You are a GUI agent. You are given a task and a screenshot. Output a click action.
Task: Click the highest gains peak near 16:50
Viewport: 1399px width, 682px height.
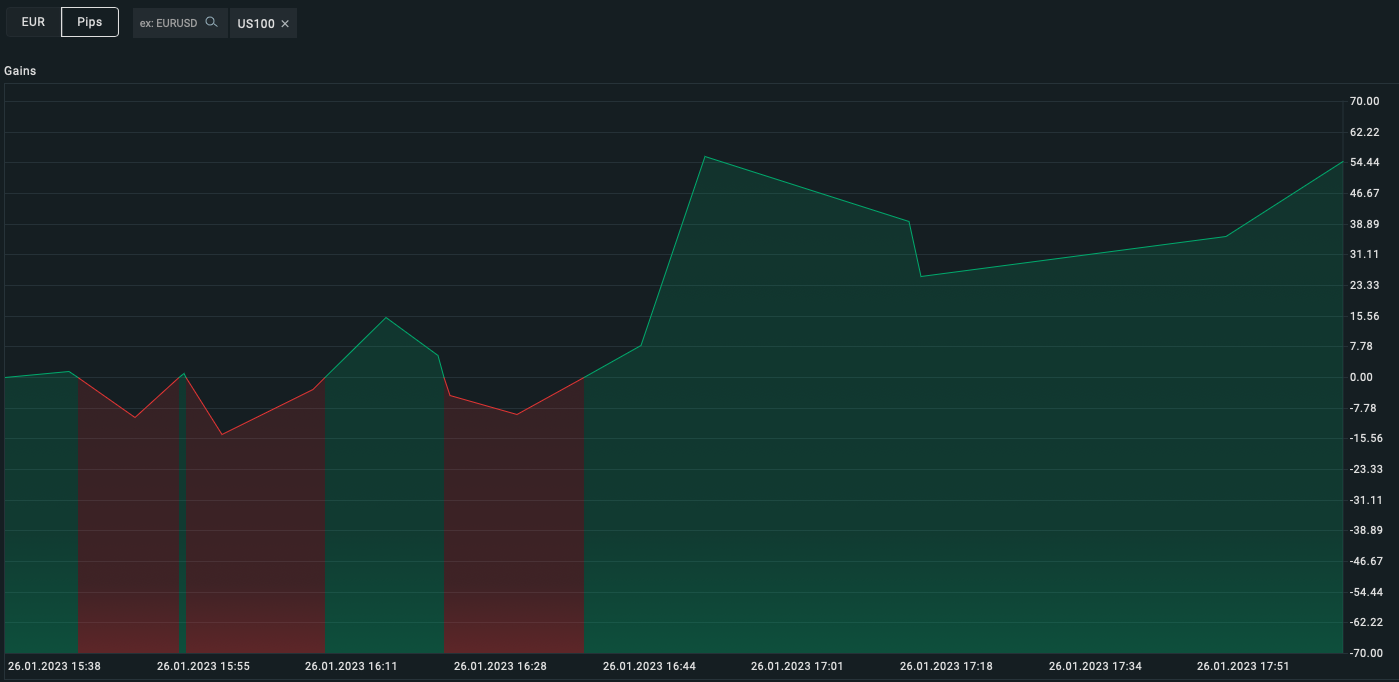[x=705, y=156]
